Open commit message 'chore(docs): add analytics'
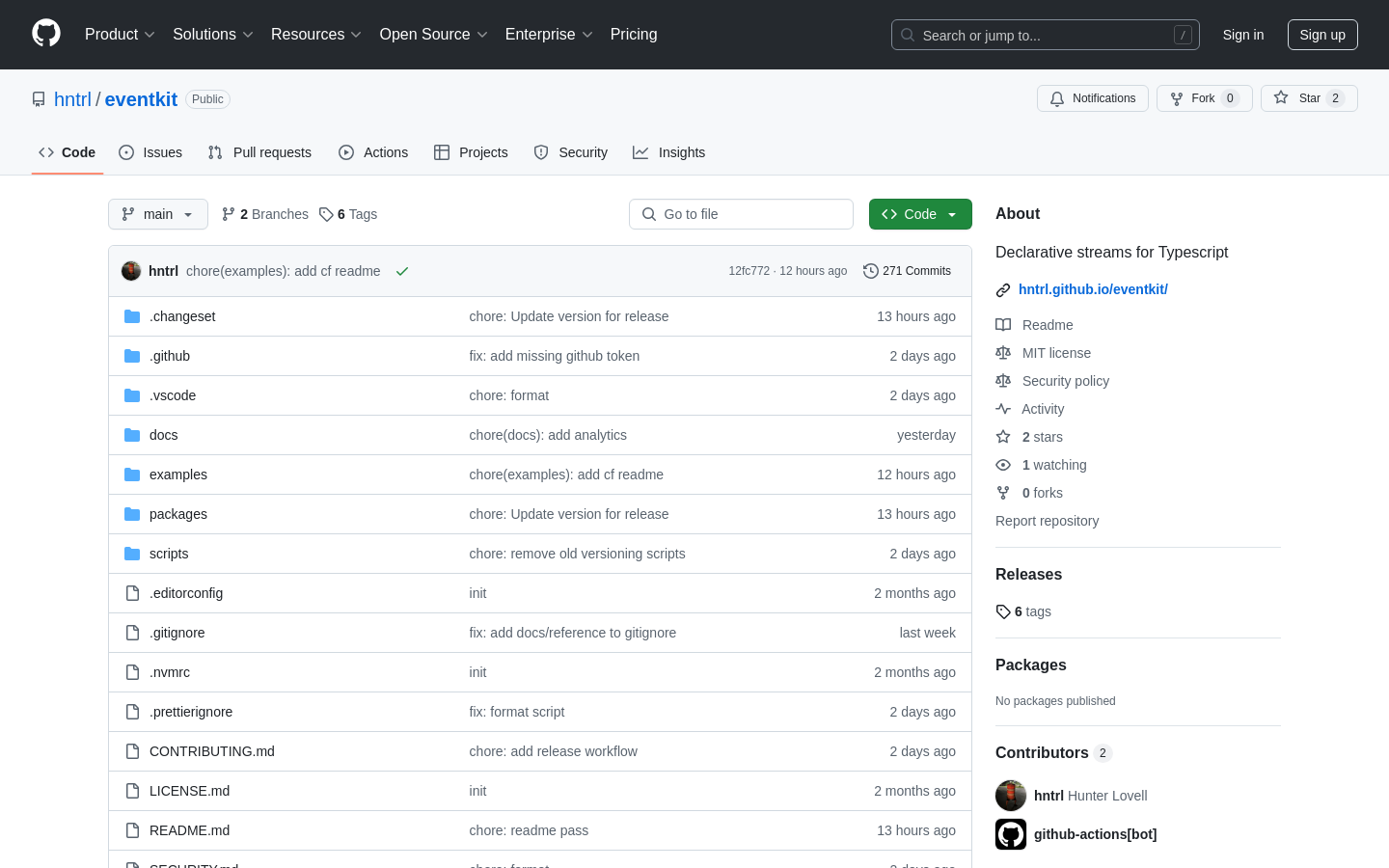This screenshot has height=868, width=1389. [x=548, y=435]
